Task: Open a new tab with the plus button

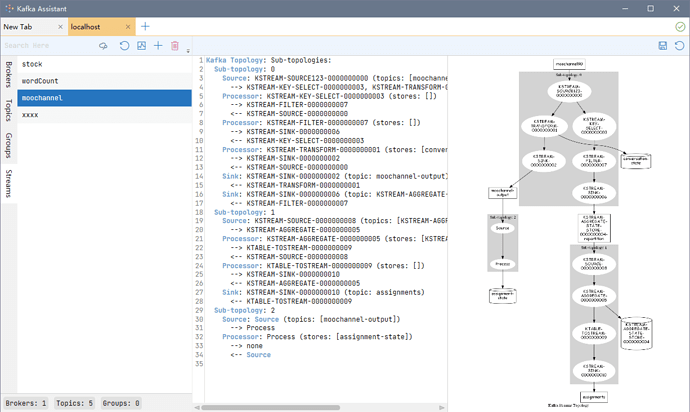Action: pos(145,26)
